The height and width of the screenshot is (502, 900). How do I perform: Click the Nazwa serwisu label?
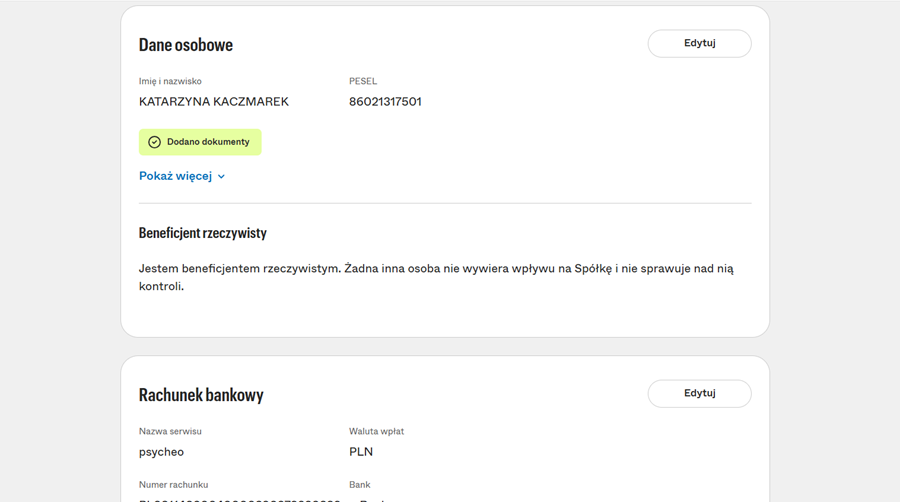point(170,431)
